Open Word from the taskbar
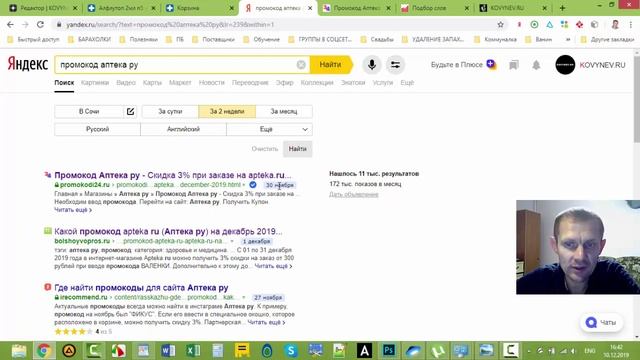The width and height of the screenshot is (640, 360). pyautogui.click(x=168, y=350)
